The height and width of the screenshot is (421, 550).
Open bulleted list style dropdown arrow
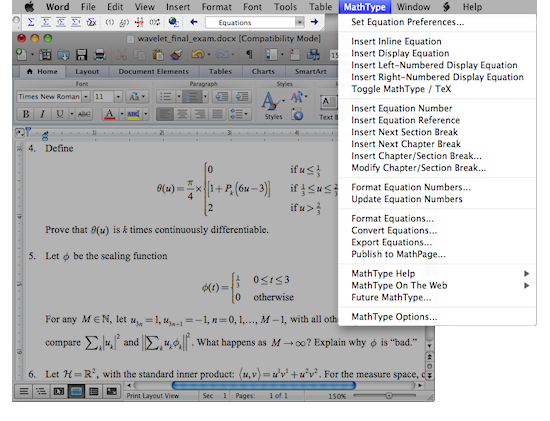(x=179, y=96)
